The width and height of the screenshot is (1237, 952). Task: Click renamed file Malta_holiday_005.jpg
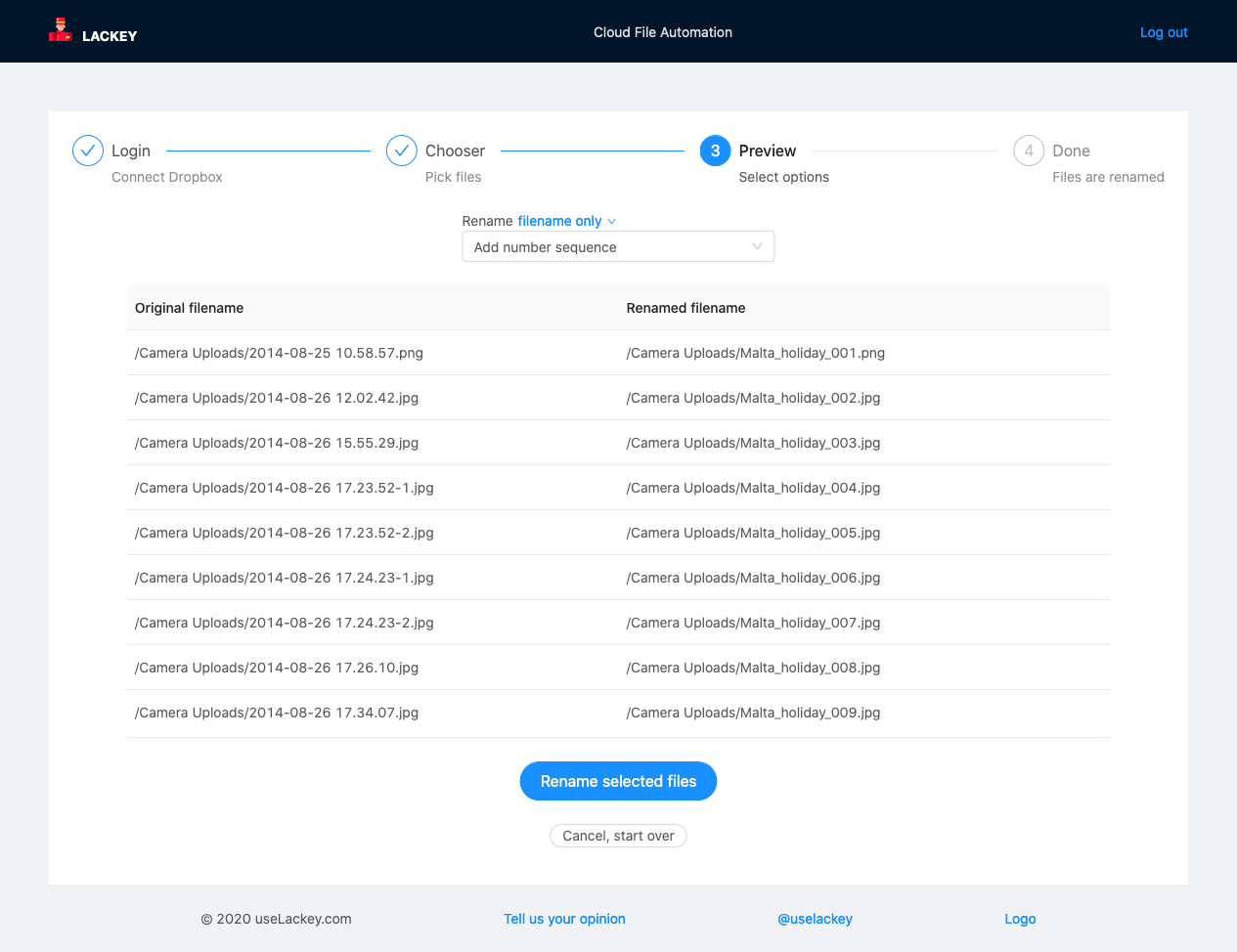tap(754, 533)
